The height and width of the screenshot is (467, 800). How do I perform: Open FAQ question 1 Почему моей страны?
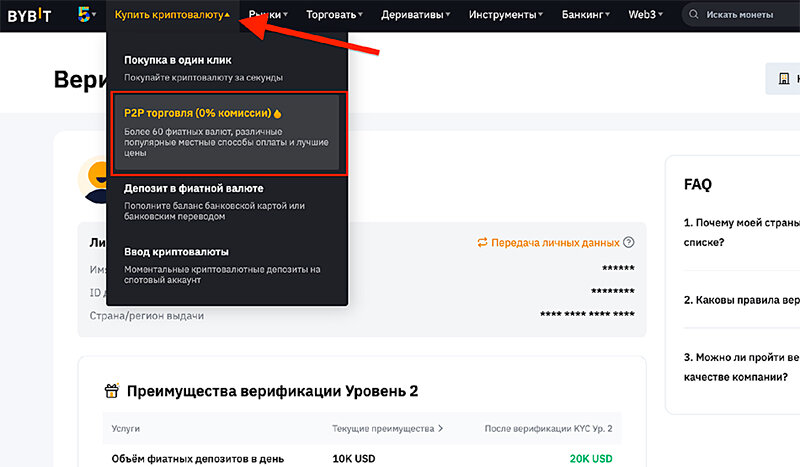[x=741, y=232]
